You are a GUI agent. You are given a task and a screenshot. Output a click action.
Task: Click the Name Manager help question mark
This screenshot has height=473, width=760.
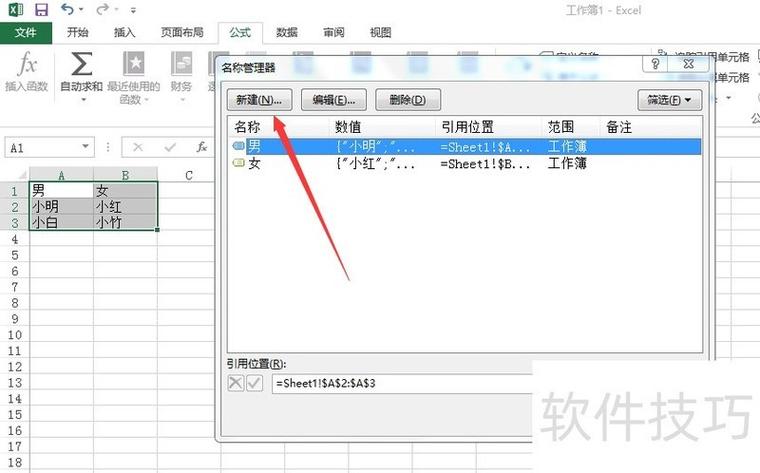pos(655,63)
